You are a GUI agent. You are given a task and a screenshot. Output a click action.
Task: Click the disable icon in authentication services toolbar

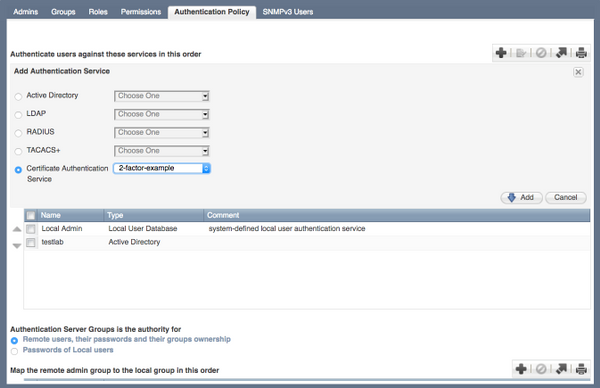(x=541, y=53)
